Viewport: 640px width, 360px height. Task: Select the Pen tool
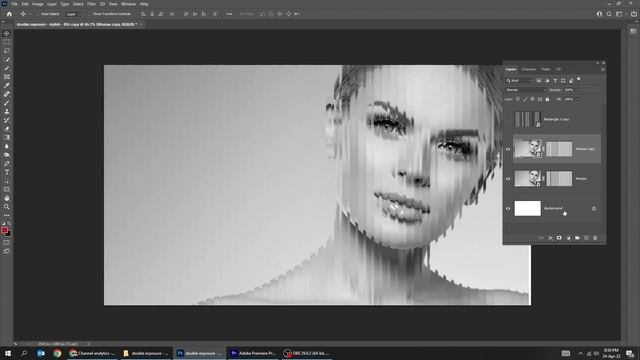point(7,164)
